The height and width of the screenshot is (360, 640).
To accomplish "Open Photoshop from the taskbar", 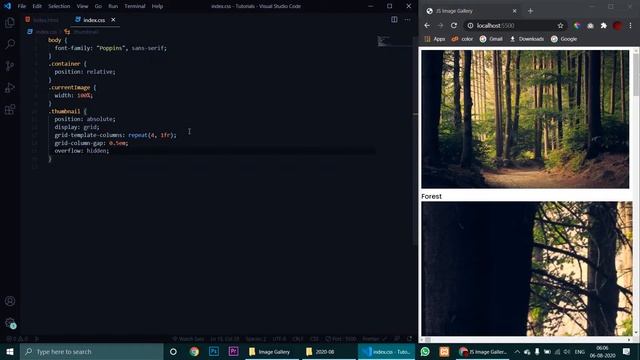I will pos(213,351).
